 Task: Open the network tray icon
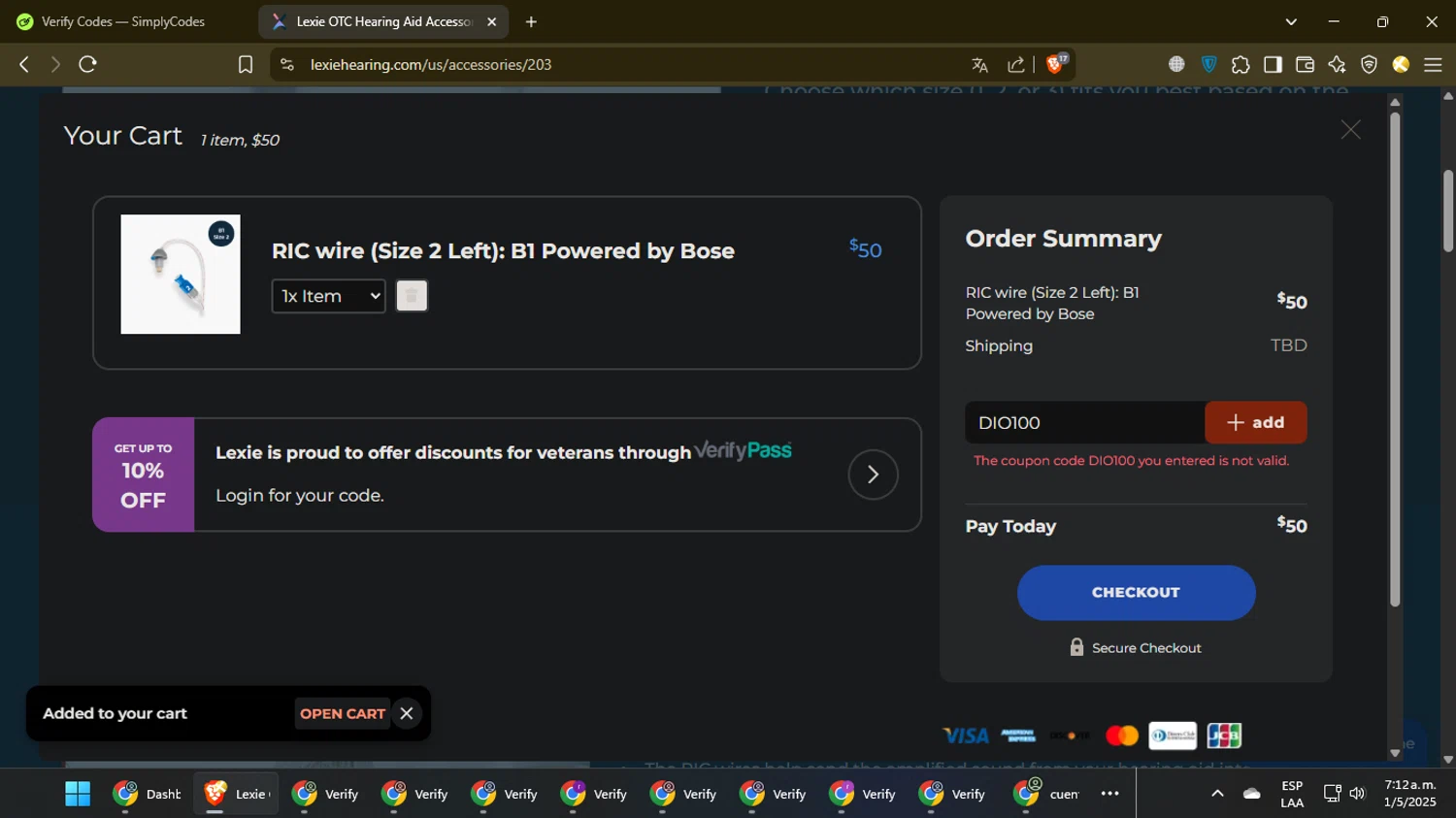pyautogui.click(x=1333, y=794)
